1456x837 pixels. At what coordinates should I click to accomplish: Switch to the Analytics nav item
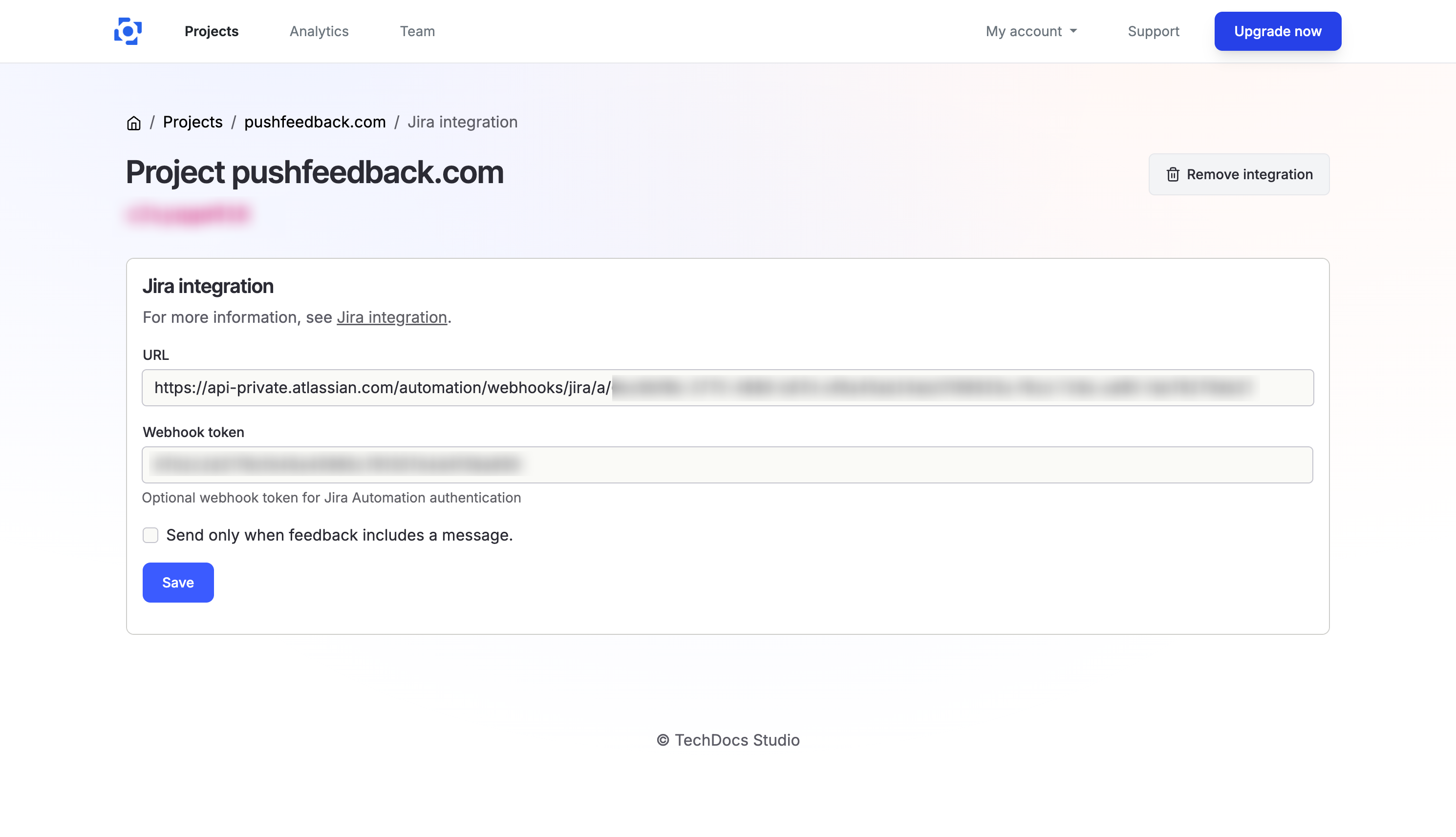click(x=319, y=31)
